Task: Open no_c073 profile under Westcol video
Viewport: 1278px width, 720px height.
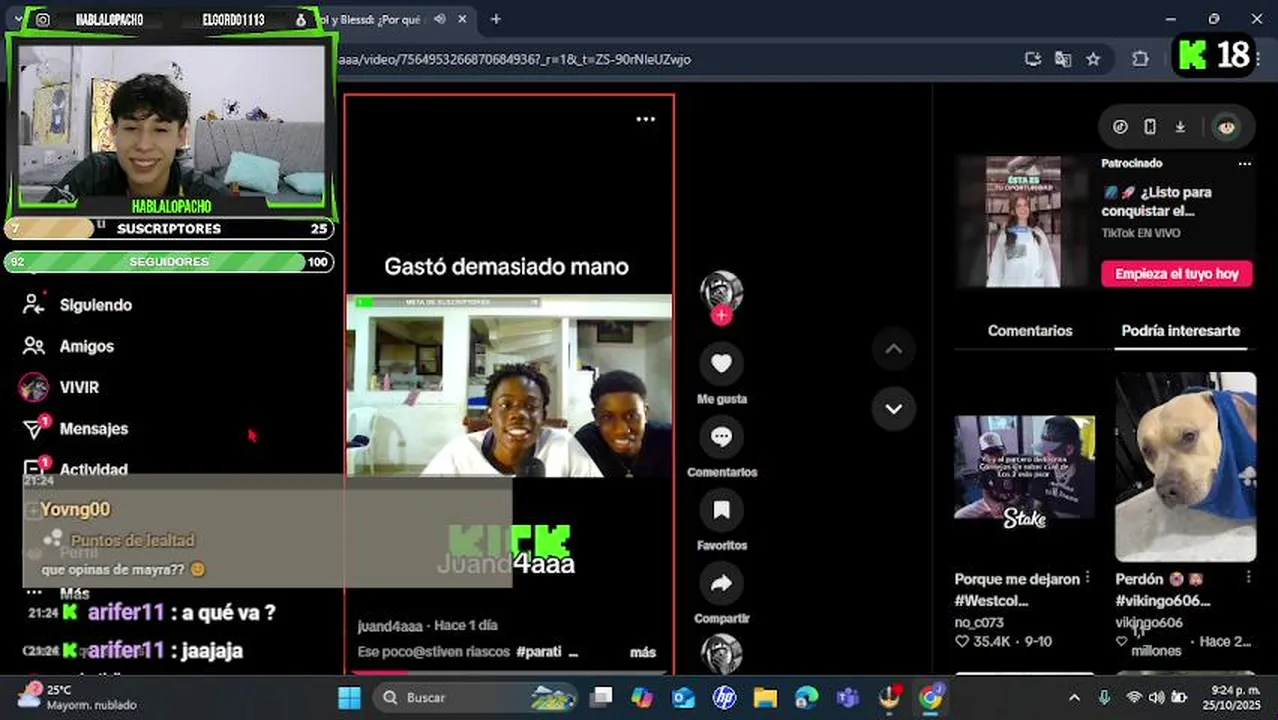Action: point(979,622)
